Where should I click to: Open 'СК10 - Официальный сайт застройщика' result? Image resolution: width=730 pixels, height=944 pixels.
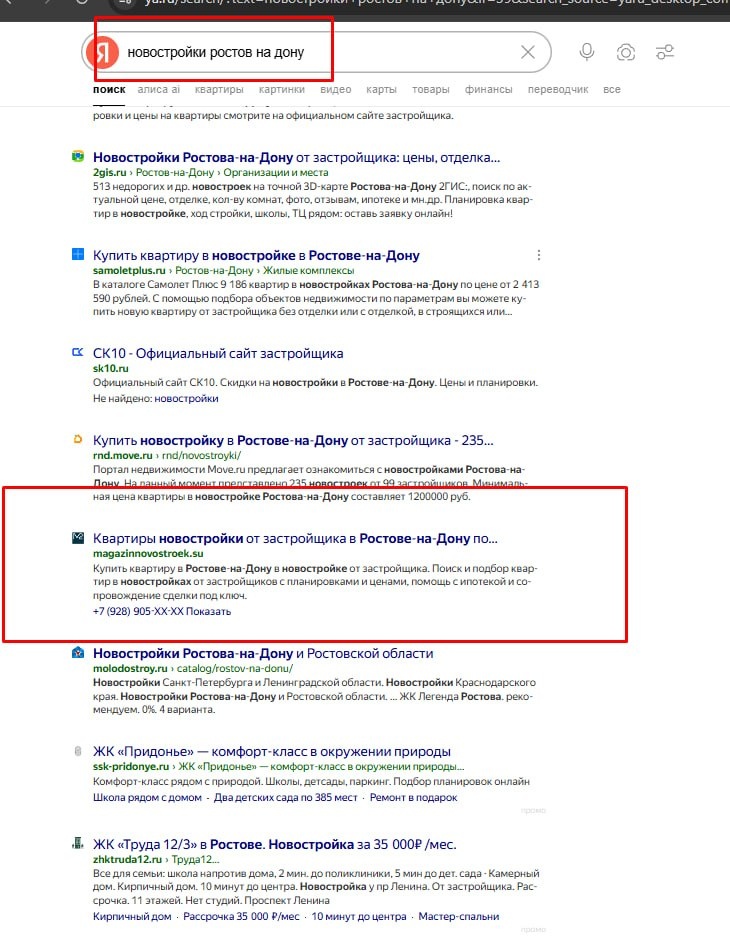point(218,353)
